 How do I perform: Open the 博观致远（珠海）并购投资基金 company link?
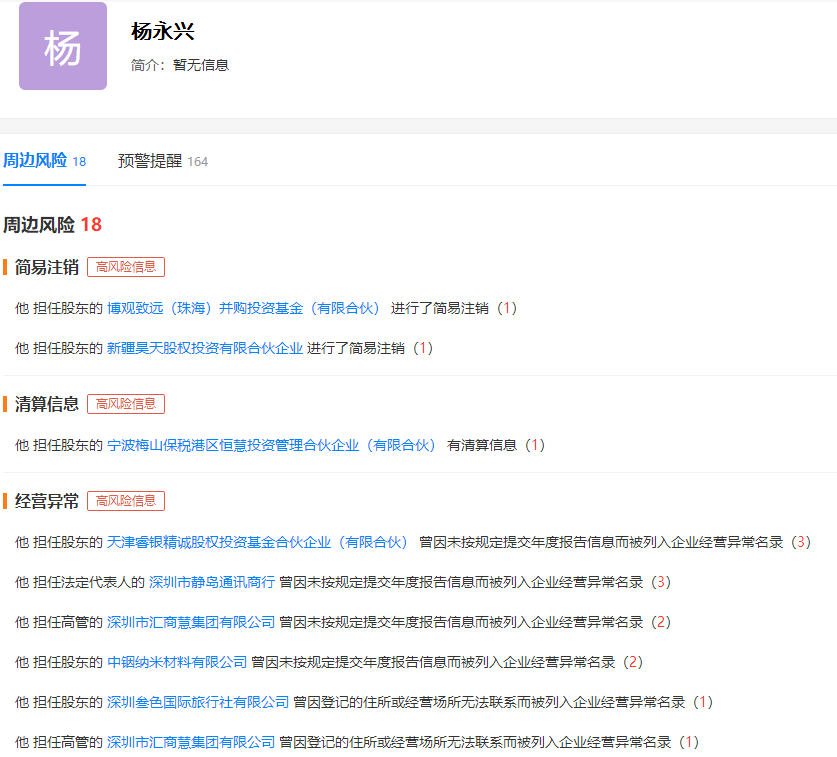click(244, 308)
